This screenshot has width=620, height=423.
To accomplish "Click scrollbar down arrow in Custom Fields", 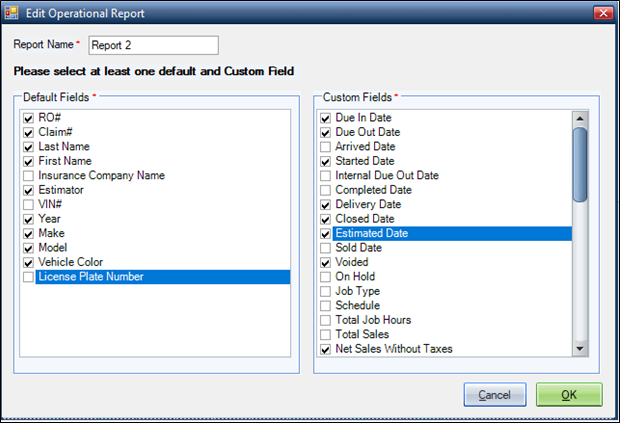I will (x=580, y=349).
